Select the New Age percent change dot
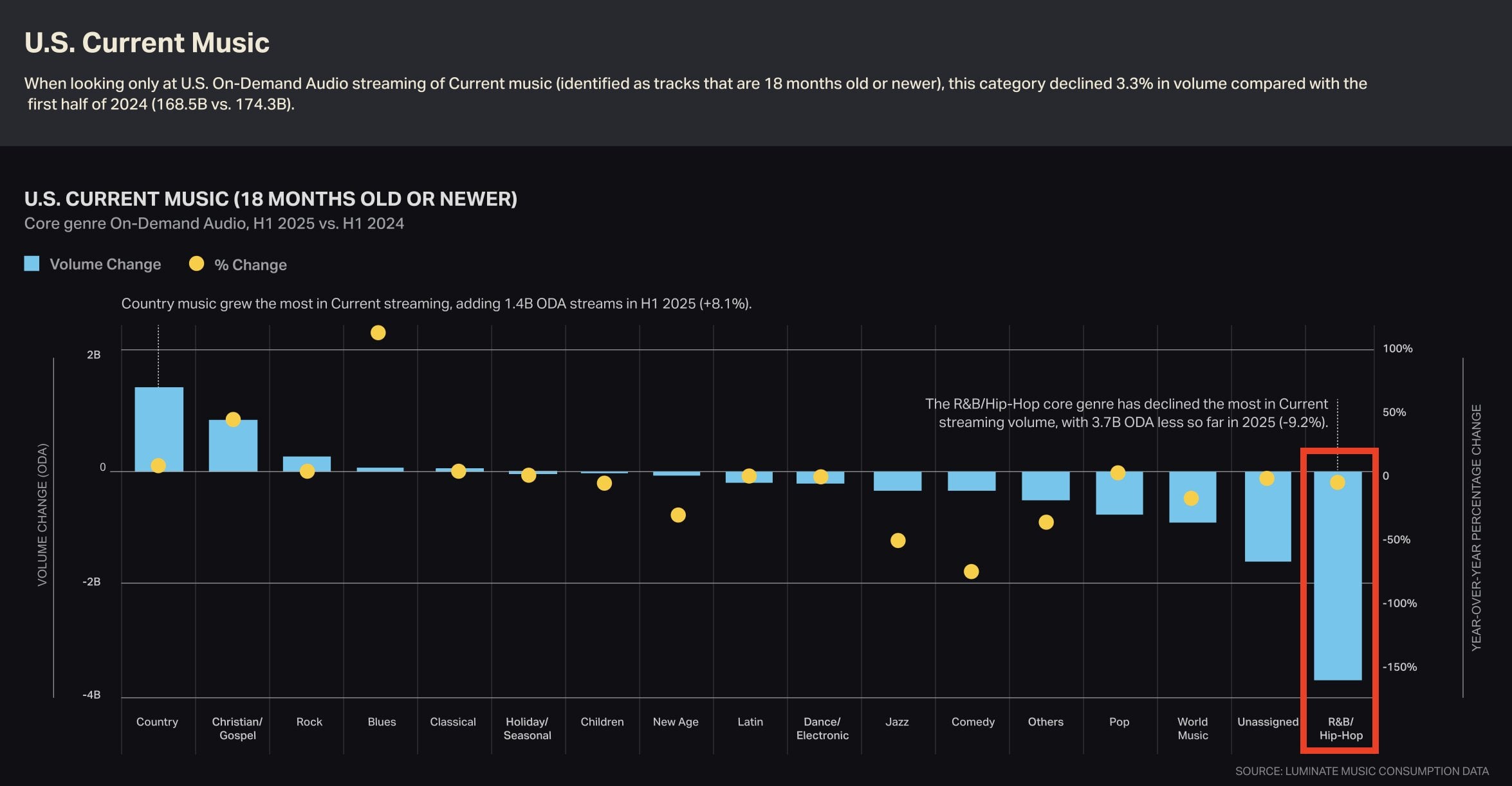The width and height of the screenshot is (1512, 786). 678,515
